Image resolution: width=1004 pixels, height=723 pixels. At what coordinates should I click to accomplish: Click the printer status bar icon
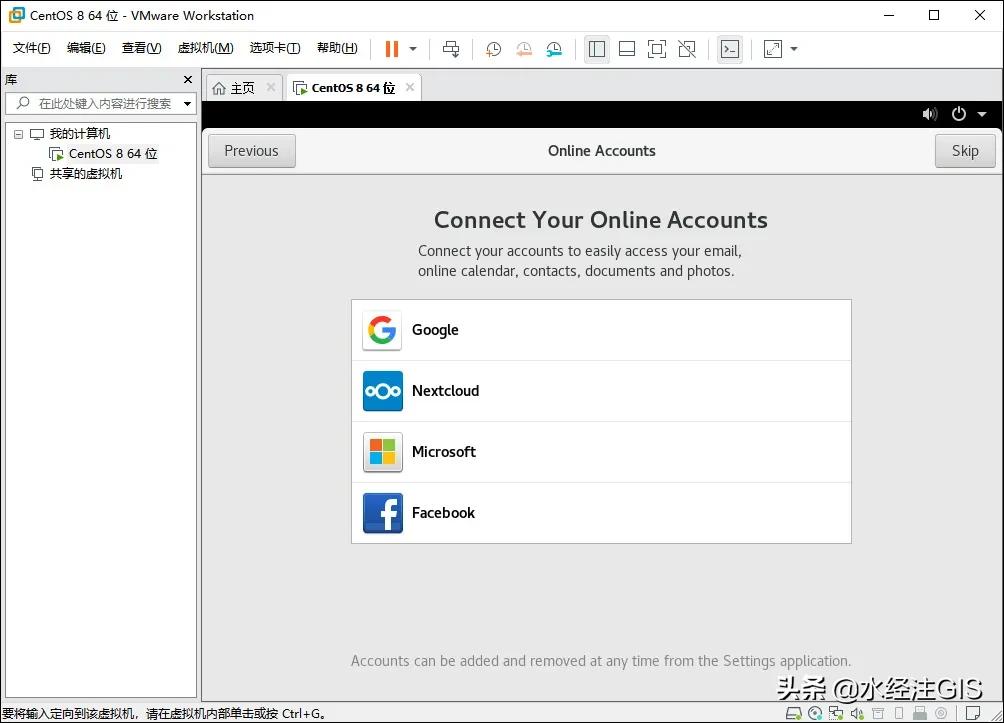tap(878, 713)
